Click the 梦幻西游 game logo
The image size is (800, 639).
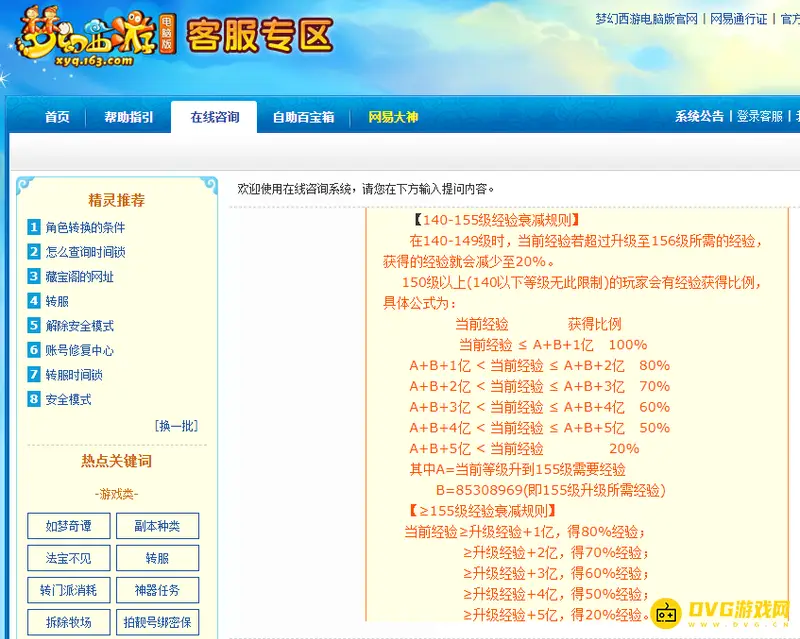coord(95,36)
